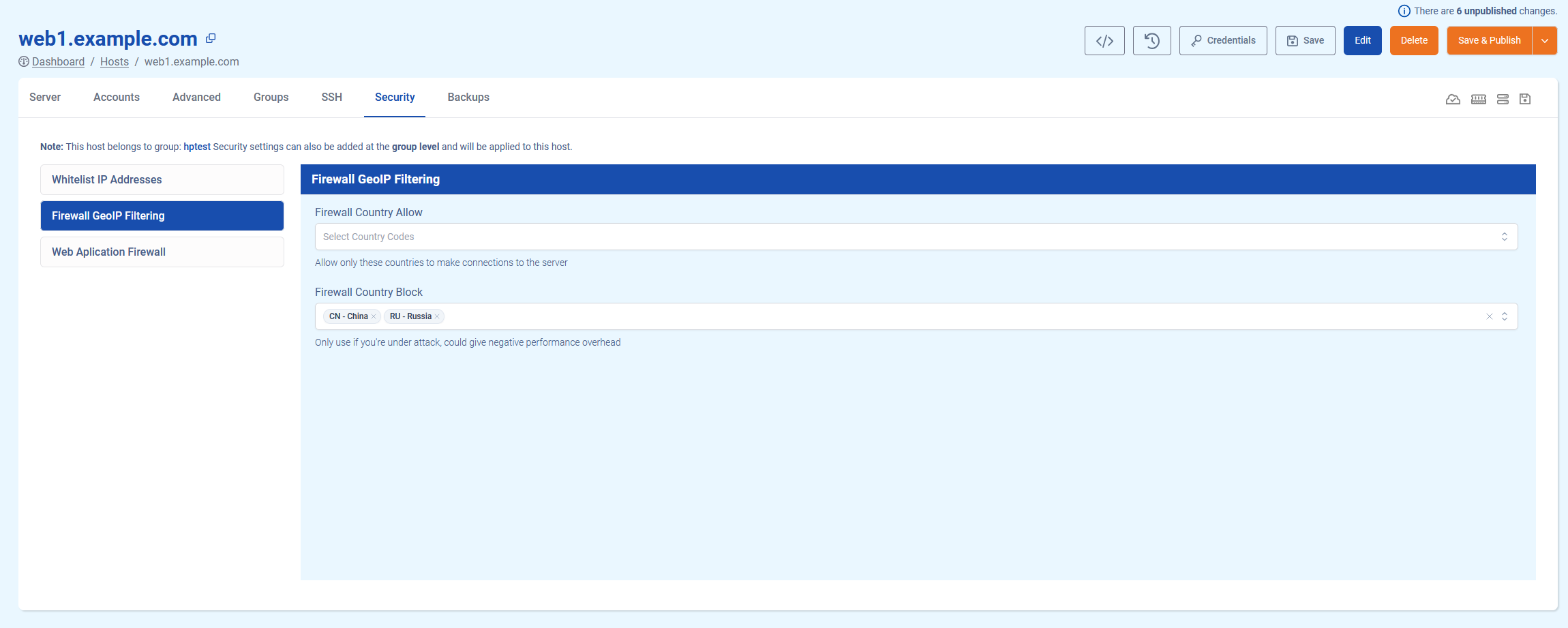Open the Backups tab
Image resolution: width=1568 pixels, height=628 pixels.
tap(468, 98)
